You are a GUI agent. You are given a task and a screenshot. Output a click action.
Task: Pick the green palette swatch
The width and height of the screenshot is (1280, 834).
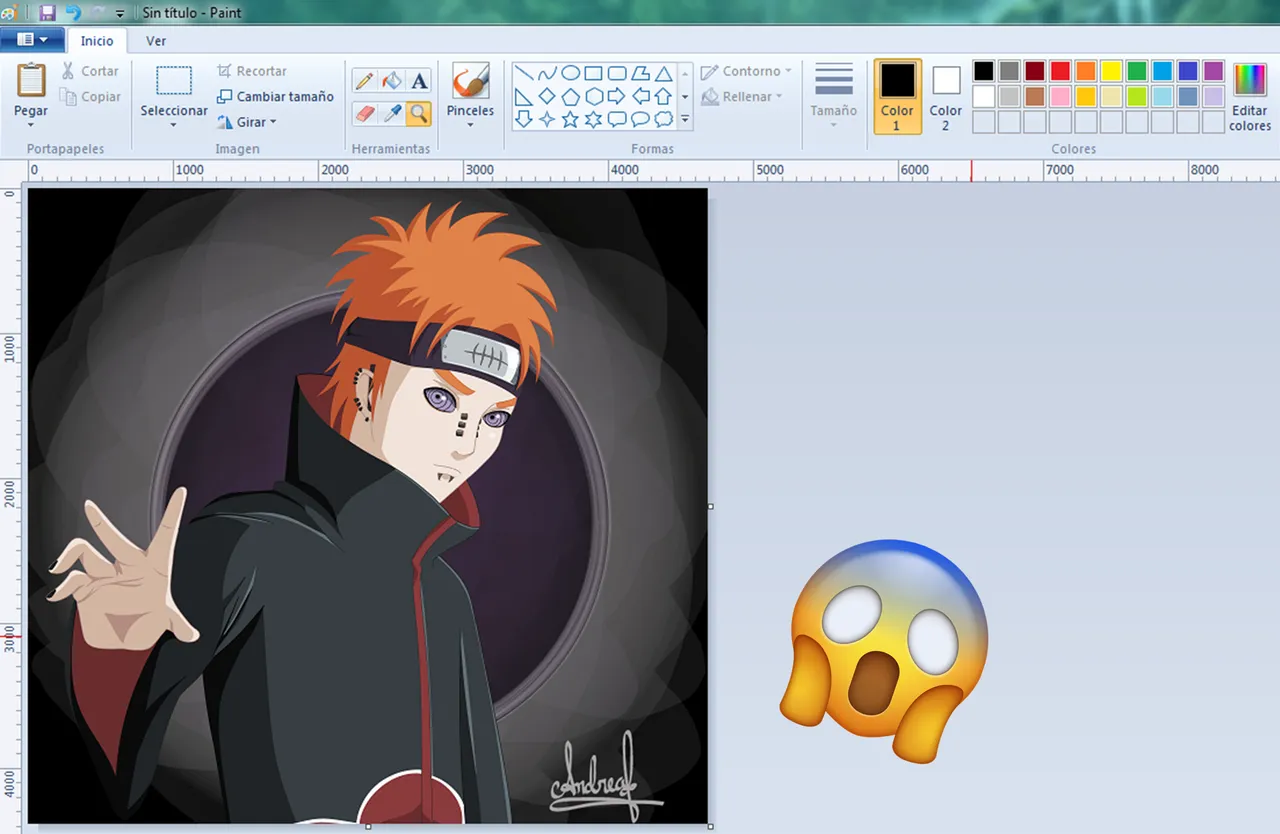(x=1137, y=71)
